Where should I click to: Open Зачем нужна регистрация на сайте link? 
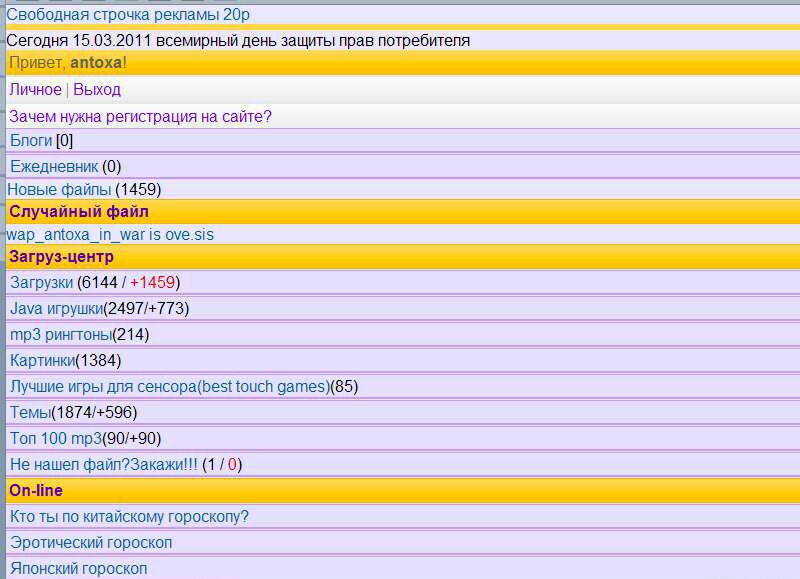[140, 116]
